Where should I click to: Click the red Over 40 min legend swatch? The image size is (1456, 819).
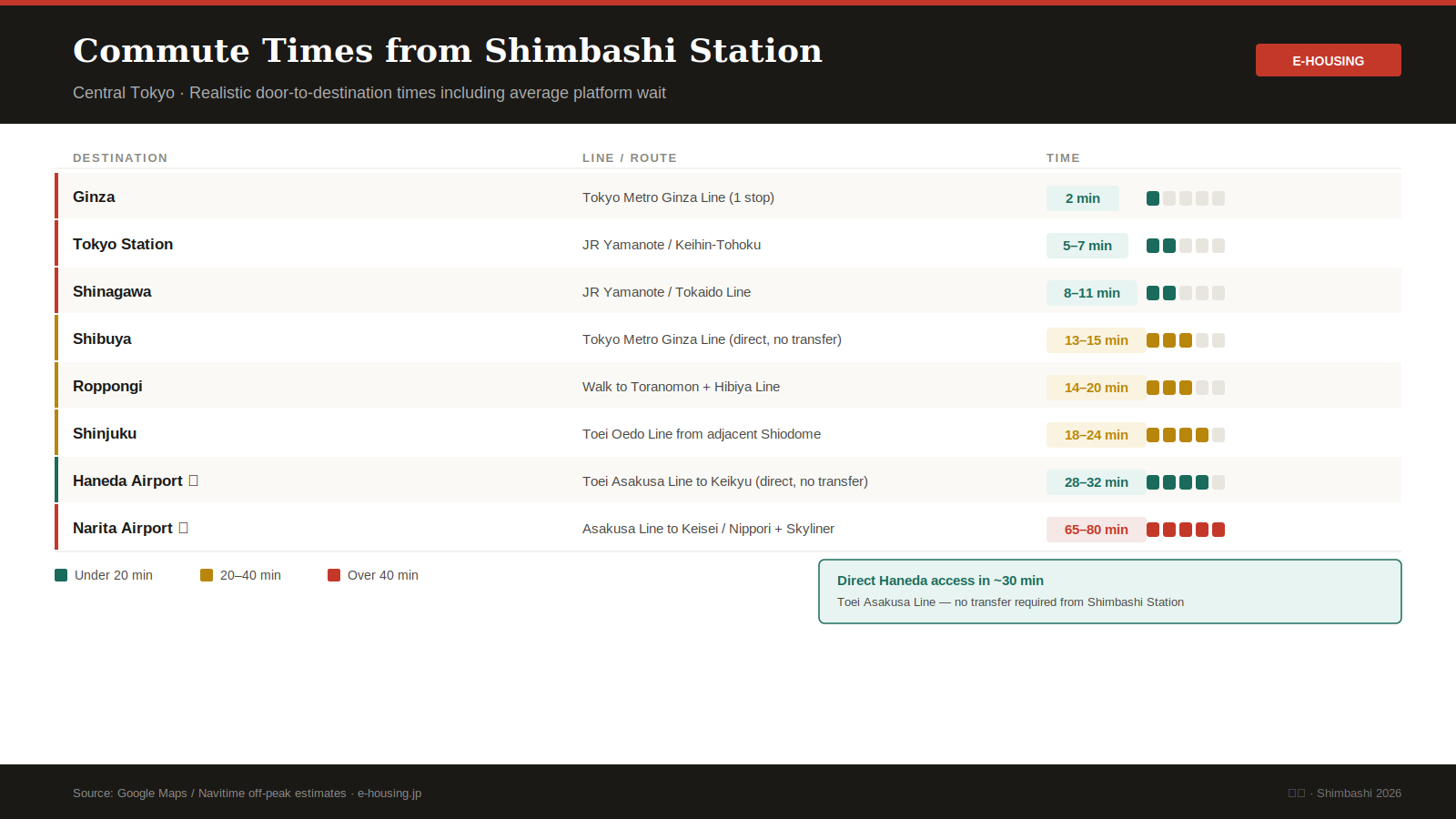(334, 575)
